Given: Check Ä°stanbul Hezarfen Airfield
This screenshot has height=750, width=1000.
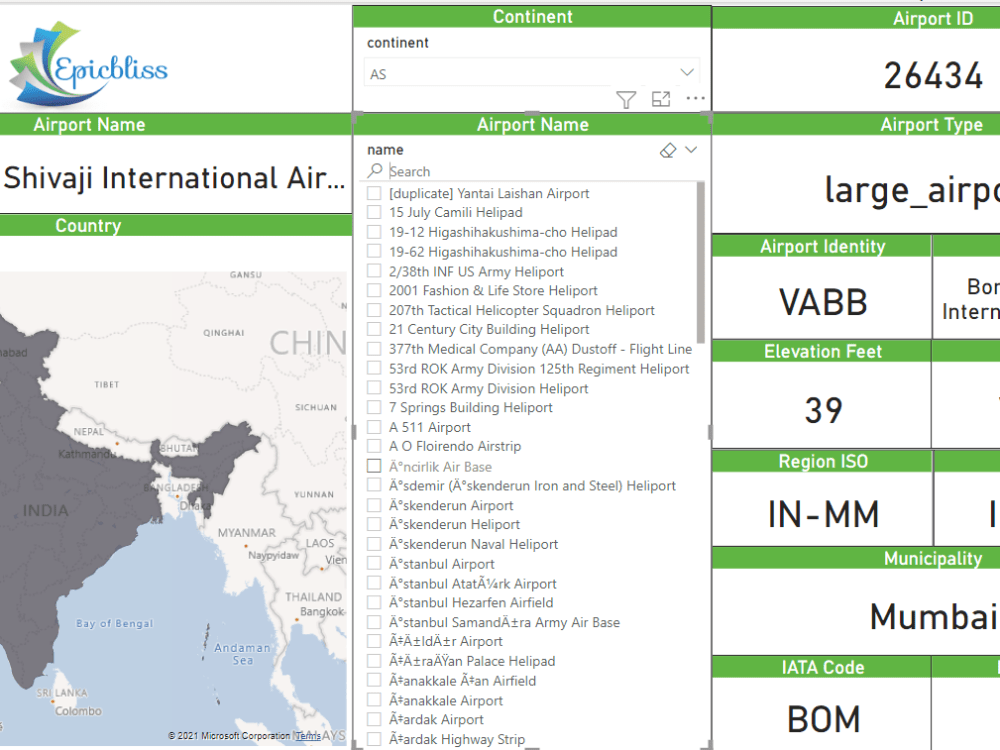Looking at the screenshot, I should point(374,603).
